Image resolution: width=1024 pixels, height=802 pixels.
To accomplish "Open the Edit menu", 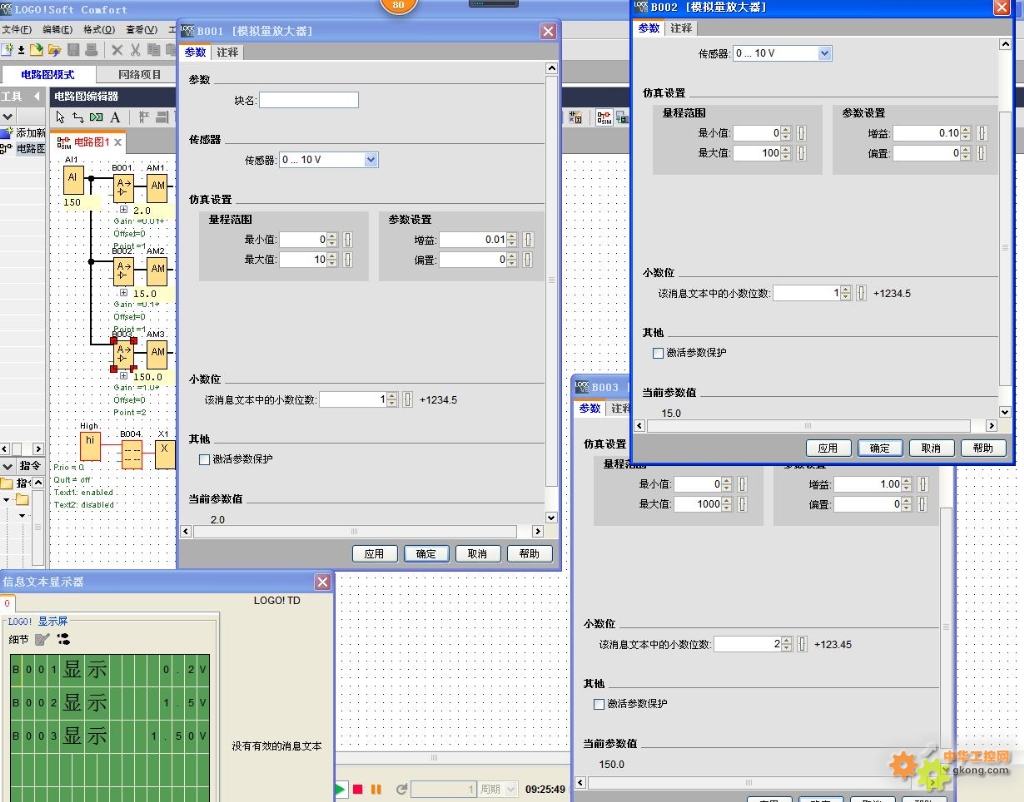I will (x=57, y=29).
